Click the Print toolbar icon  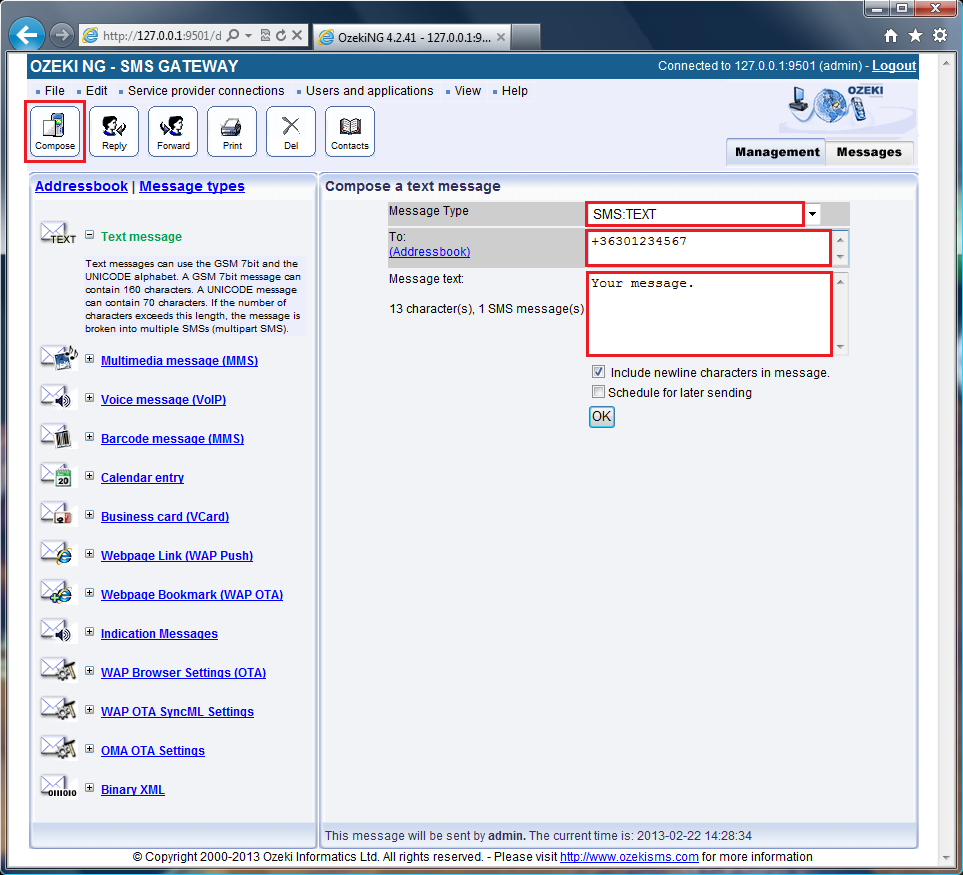tap(232, 131)
